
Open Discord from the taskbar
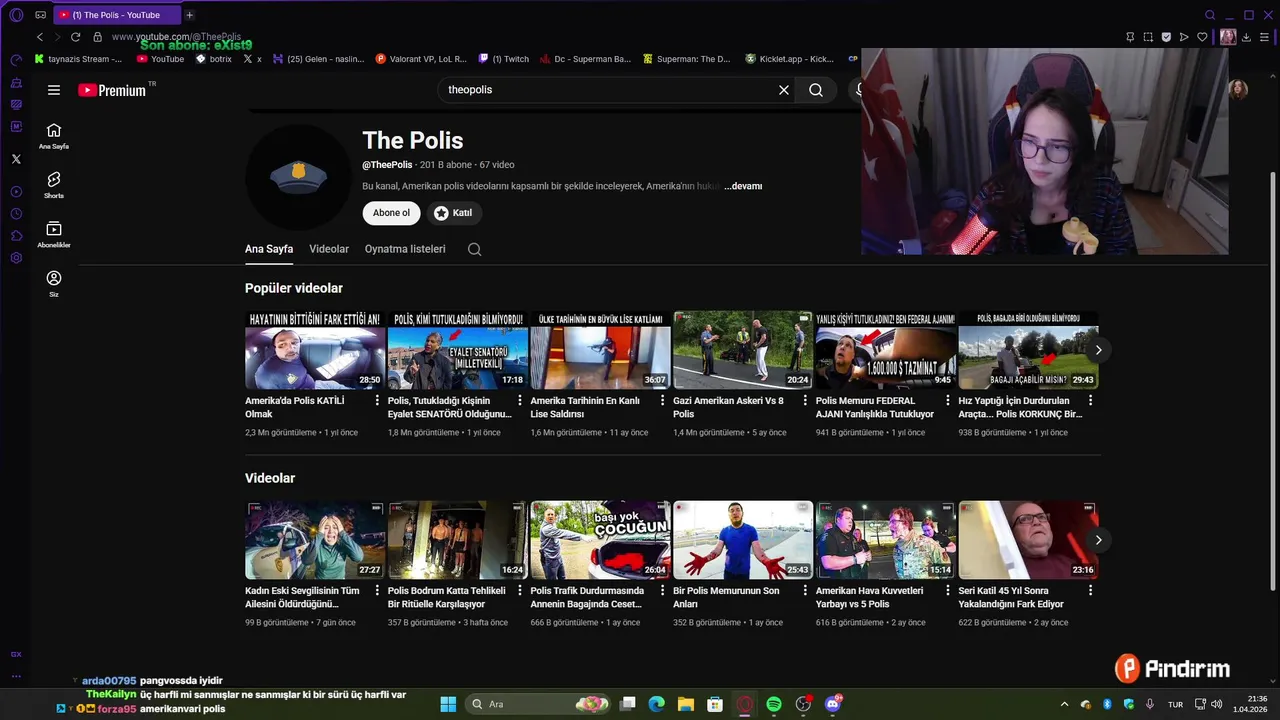coord(833,704)
